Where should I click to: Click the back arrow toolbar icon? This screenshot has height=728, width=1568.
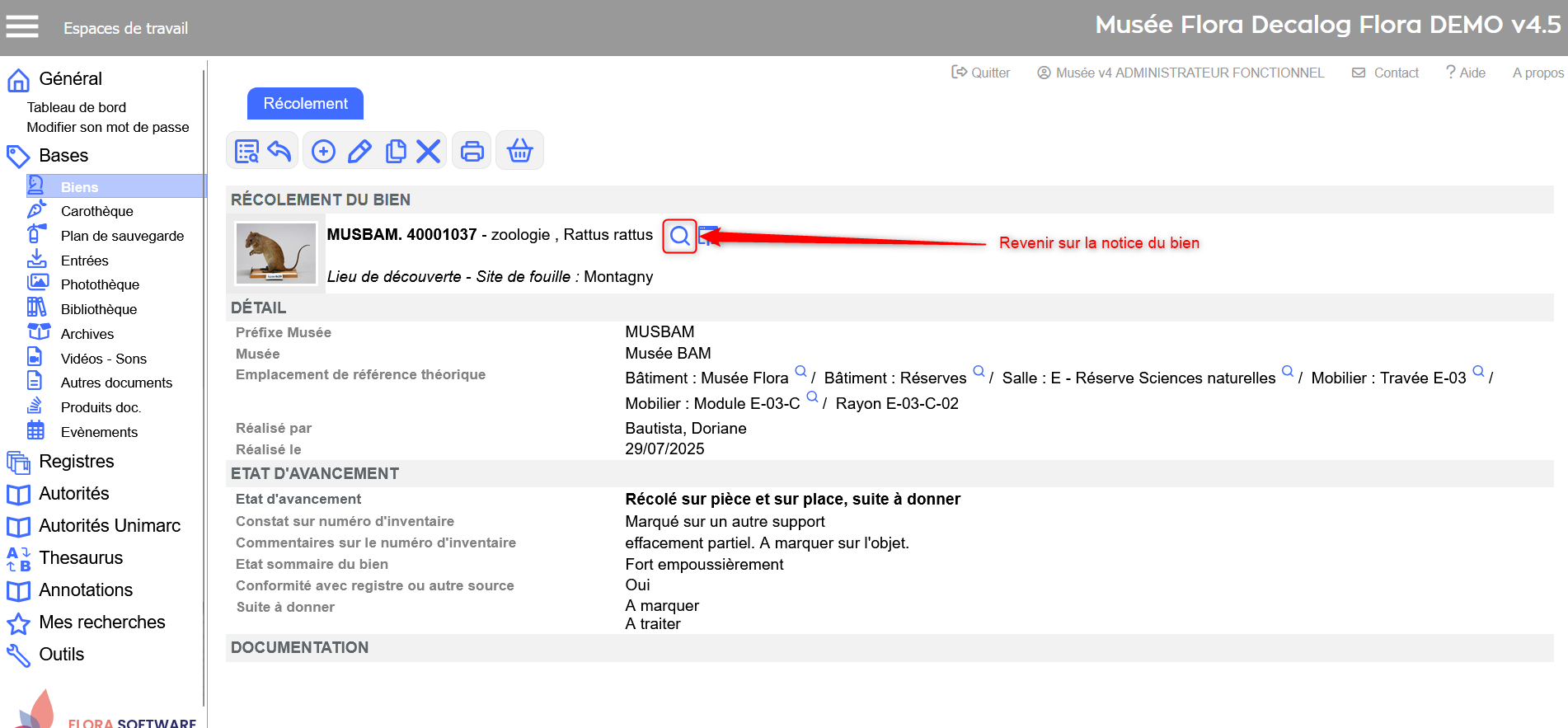[x=280, y=151]
